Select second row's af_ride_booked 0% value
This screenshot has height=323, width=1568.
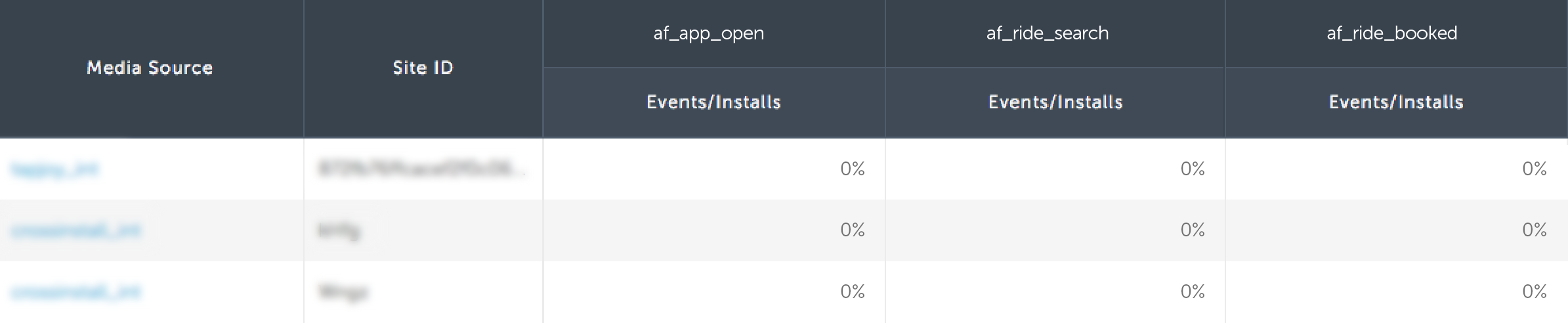click(1535, 230)
